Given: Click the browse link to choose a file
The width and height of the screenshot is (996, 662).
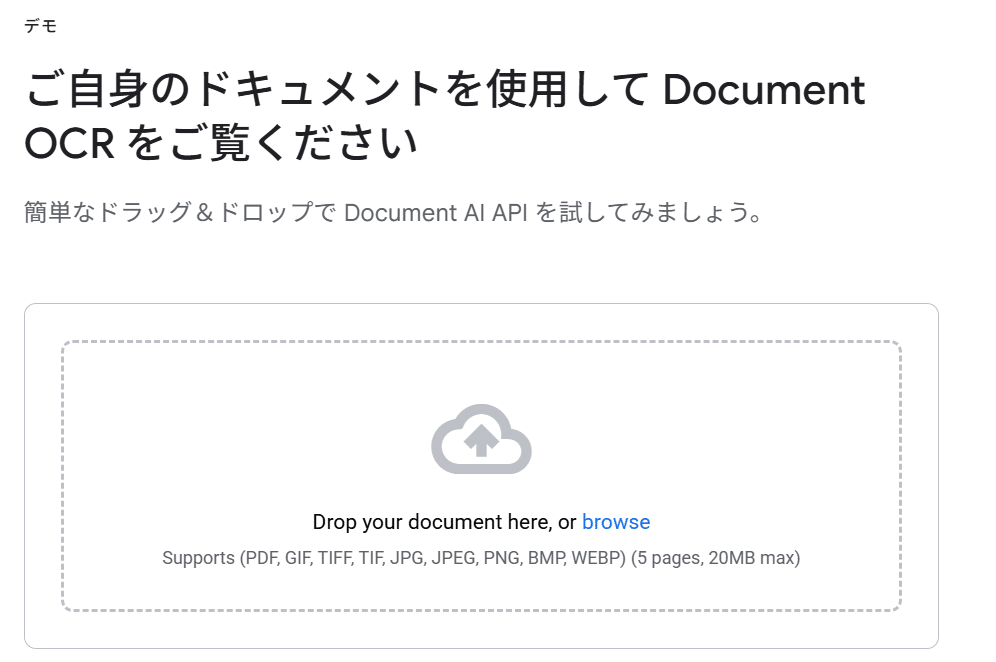Looking at the screenshot, I should (x=616, y=521).
